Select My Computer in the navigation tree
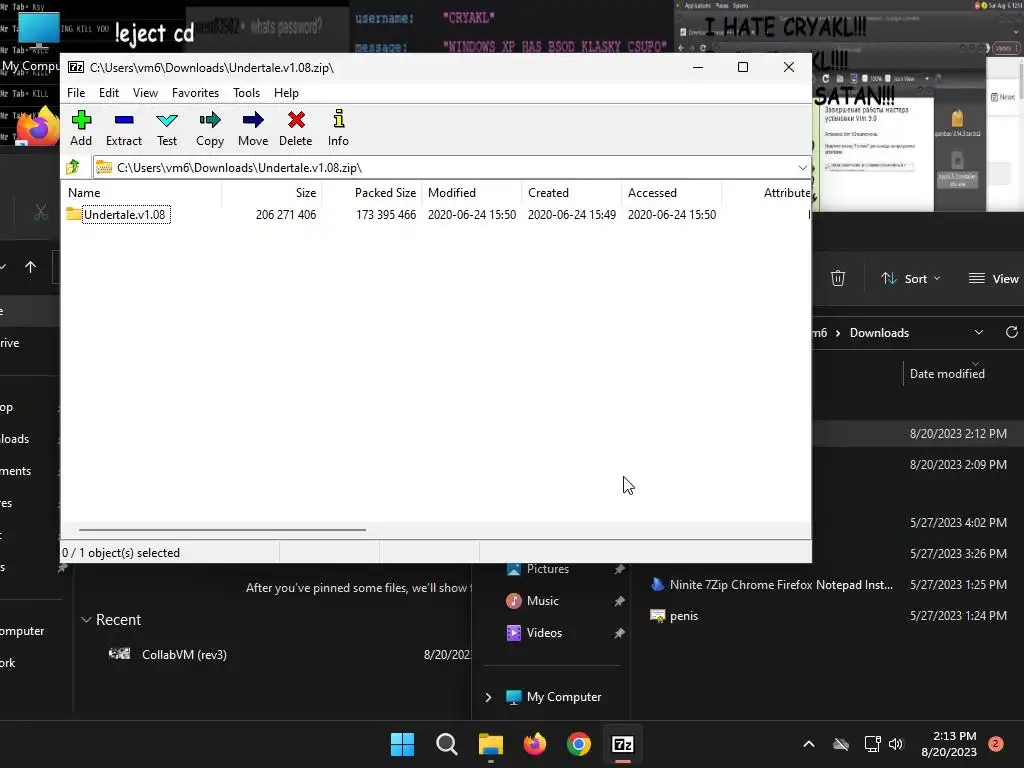Screen dimensions: 1024x768 [x=564, y=697]
